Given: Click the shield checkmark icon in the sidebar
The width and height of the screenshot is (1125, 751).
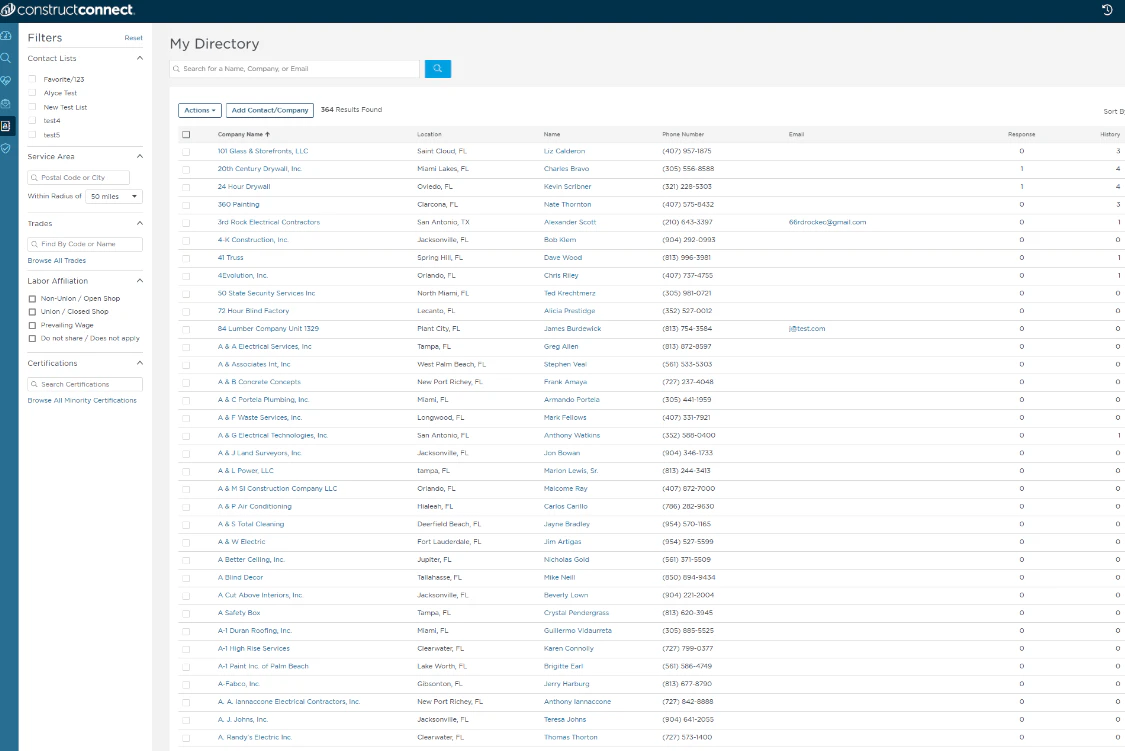Looking at the screenshot, I should tap(8, 148).
